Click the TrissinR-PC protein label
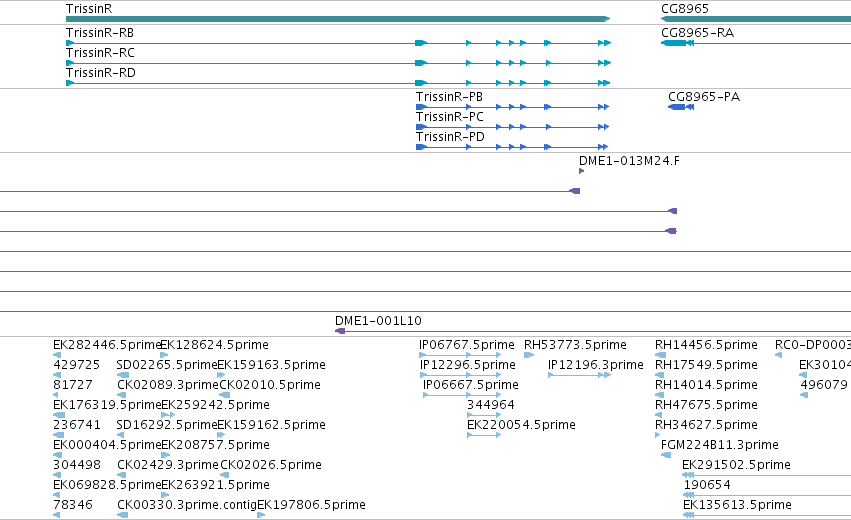The height and width of the screenshot is (520, 851). click(449, 117)
